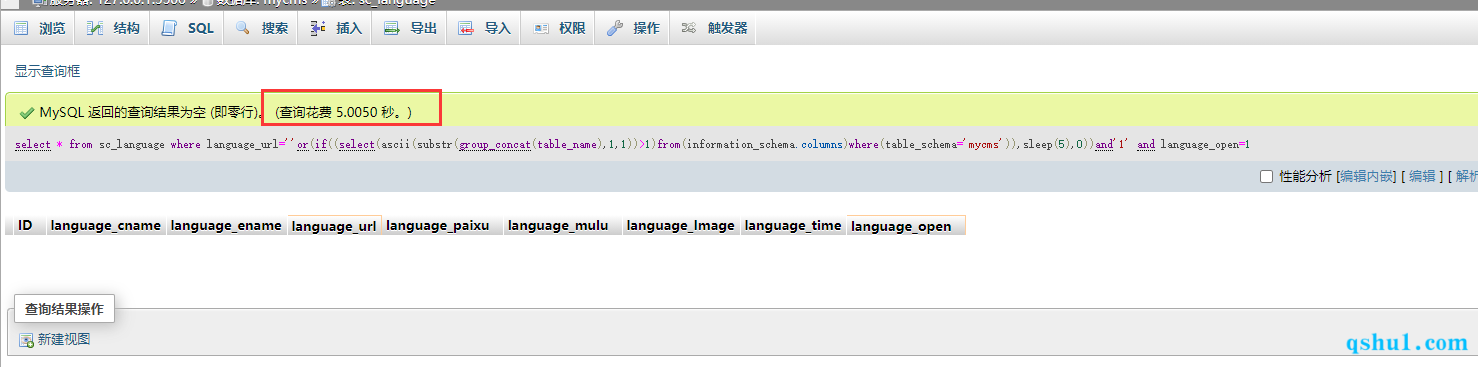
Task: Sort by language_time column header
Action: (x=793, y=225)
